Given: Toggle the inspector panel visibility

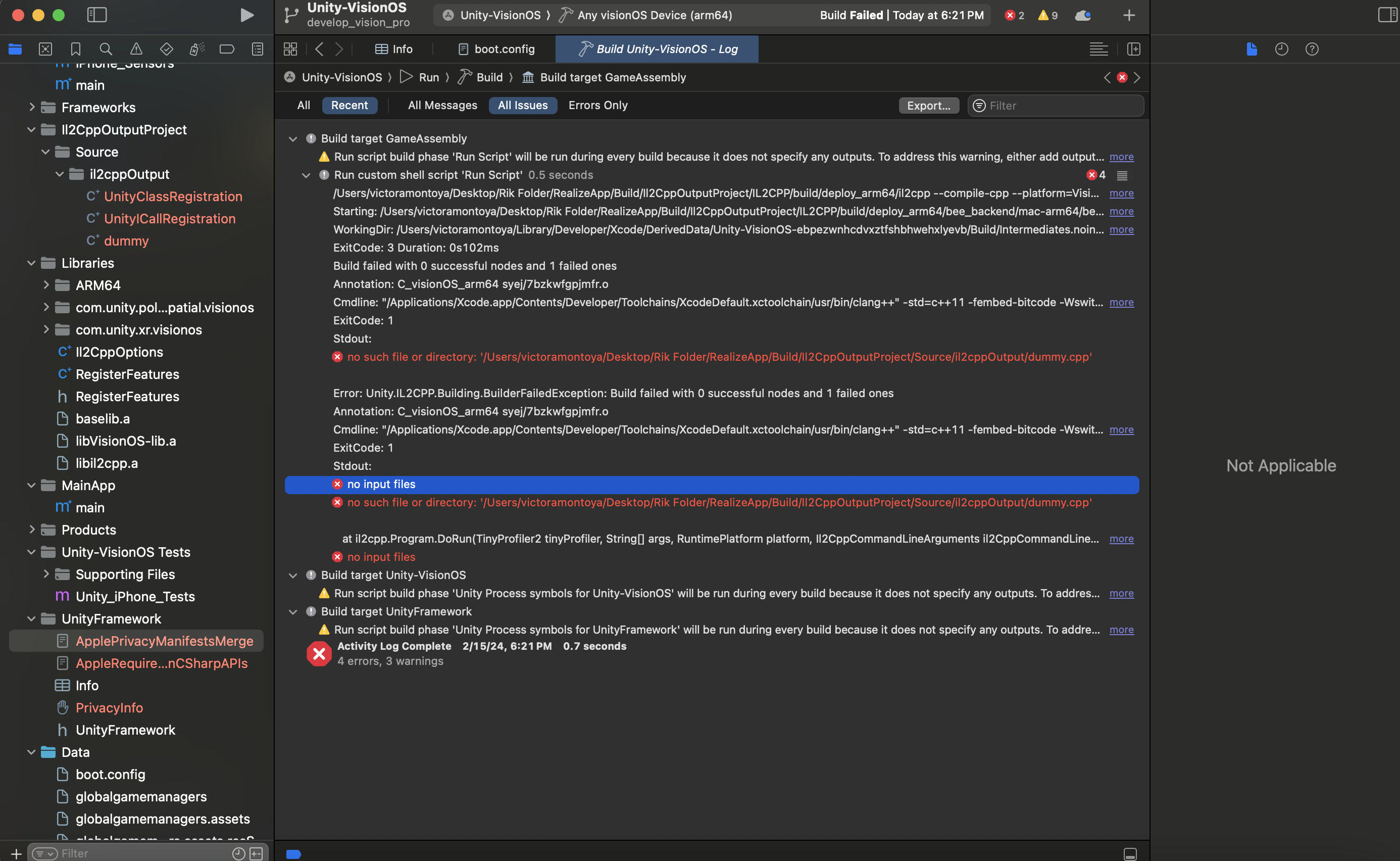Looking at the screenshot, I should pyautogui.click(x=1387, y=15).
